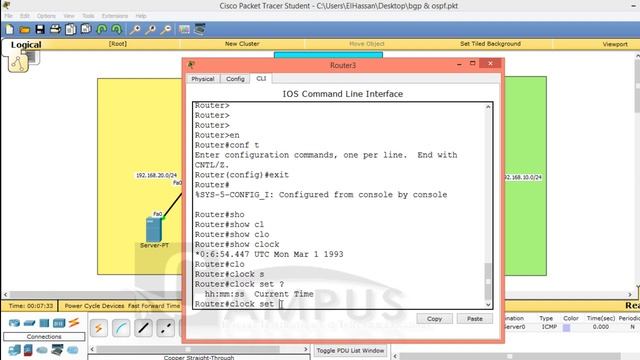Click the Logical workspace navigation icon
The image size is (640, 360).
tap(18, 63)
